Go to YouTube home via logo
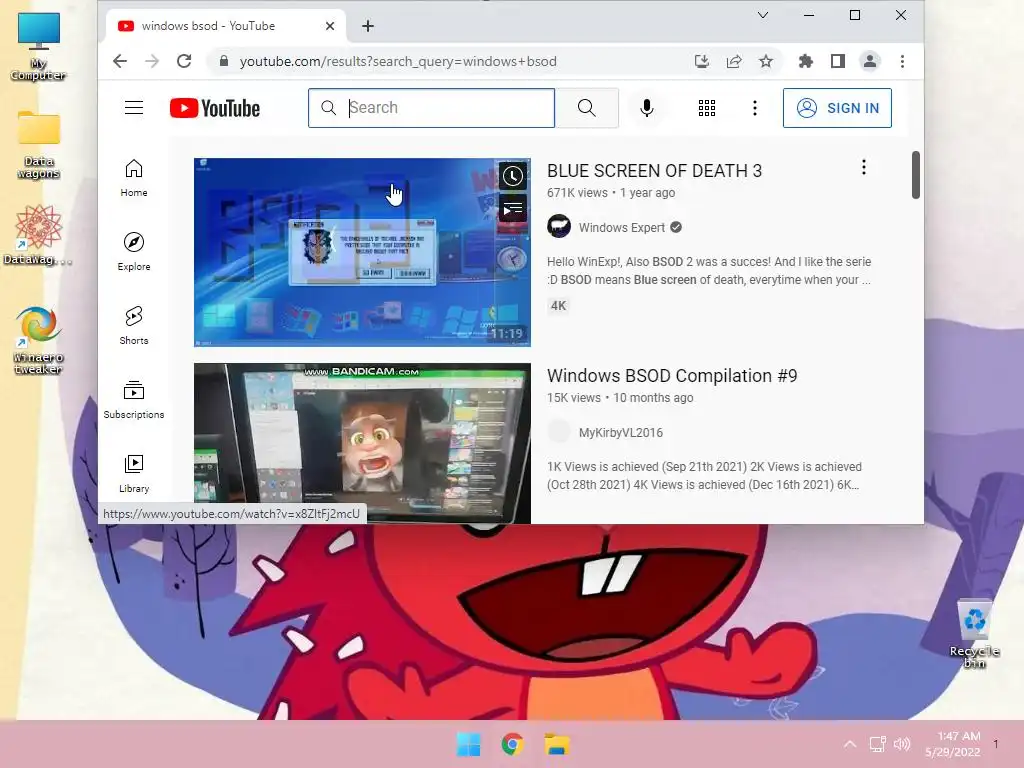Screen dimensions: 1024x768 tap(215, 108)
